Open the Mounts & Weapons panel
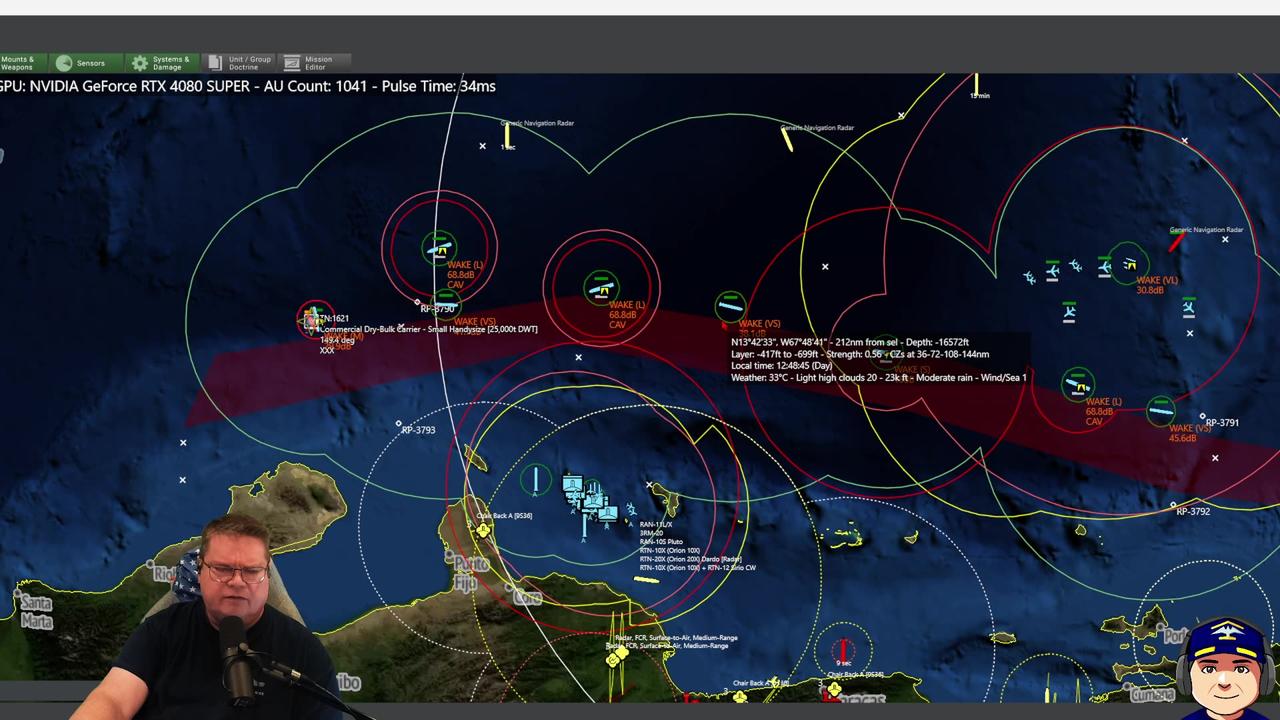Viewport: 1280px width, 720px height. [x=20, y=63]
